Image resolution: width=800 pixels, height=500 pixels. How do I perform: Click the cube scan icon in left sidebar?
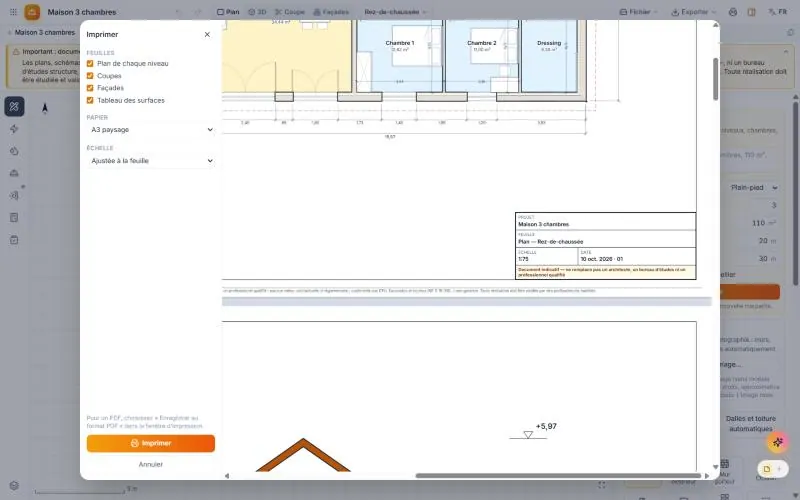click(14, 195)
